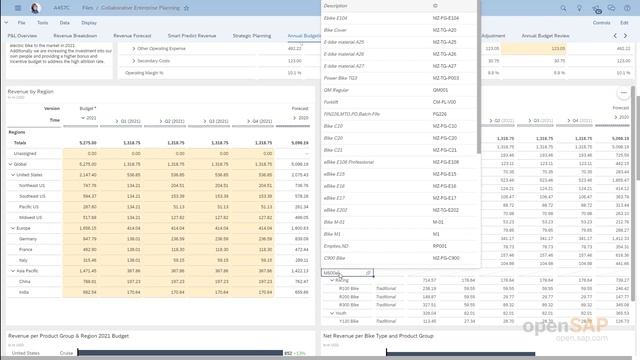Screen dimensions: 640x360
Task: Switch to P&L Overview tab
Action: point(22,36)
